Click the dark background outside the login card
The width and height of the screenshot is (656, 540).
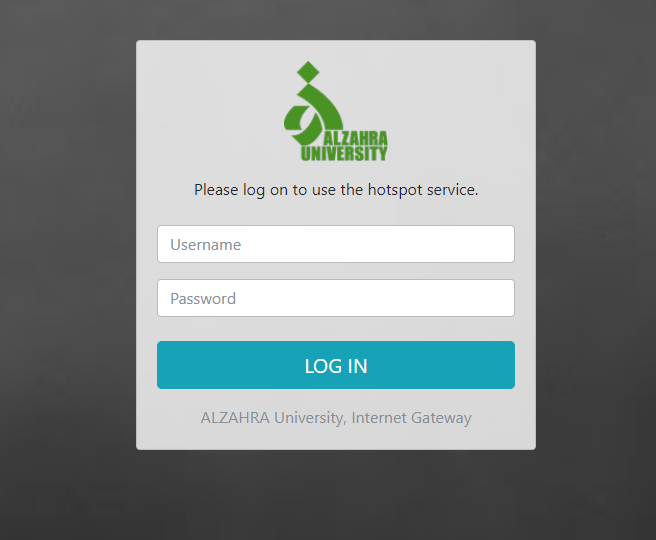click(x=67, y=268)
